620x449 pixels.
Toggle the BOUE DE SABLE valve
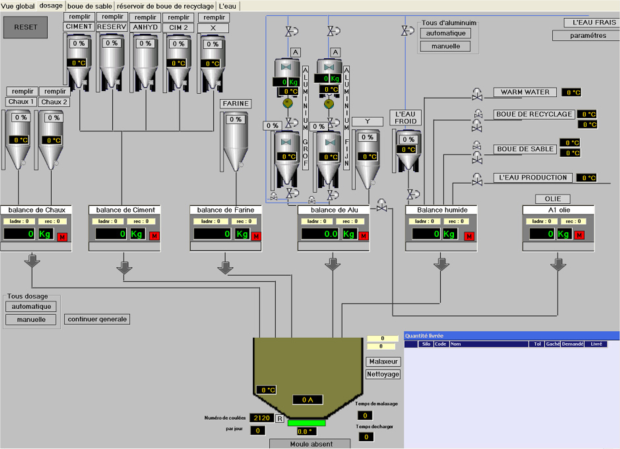point(477,158)
